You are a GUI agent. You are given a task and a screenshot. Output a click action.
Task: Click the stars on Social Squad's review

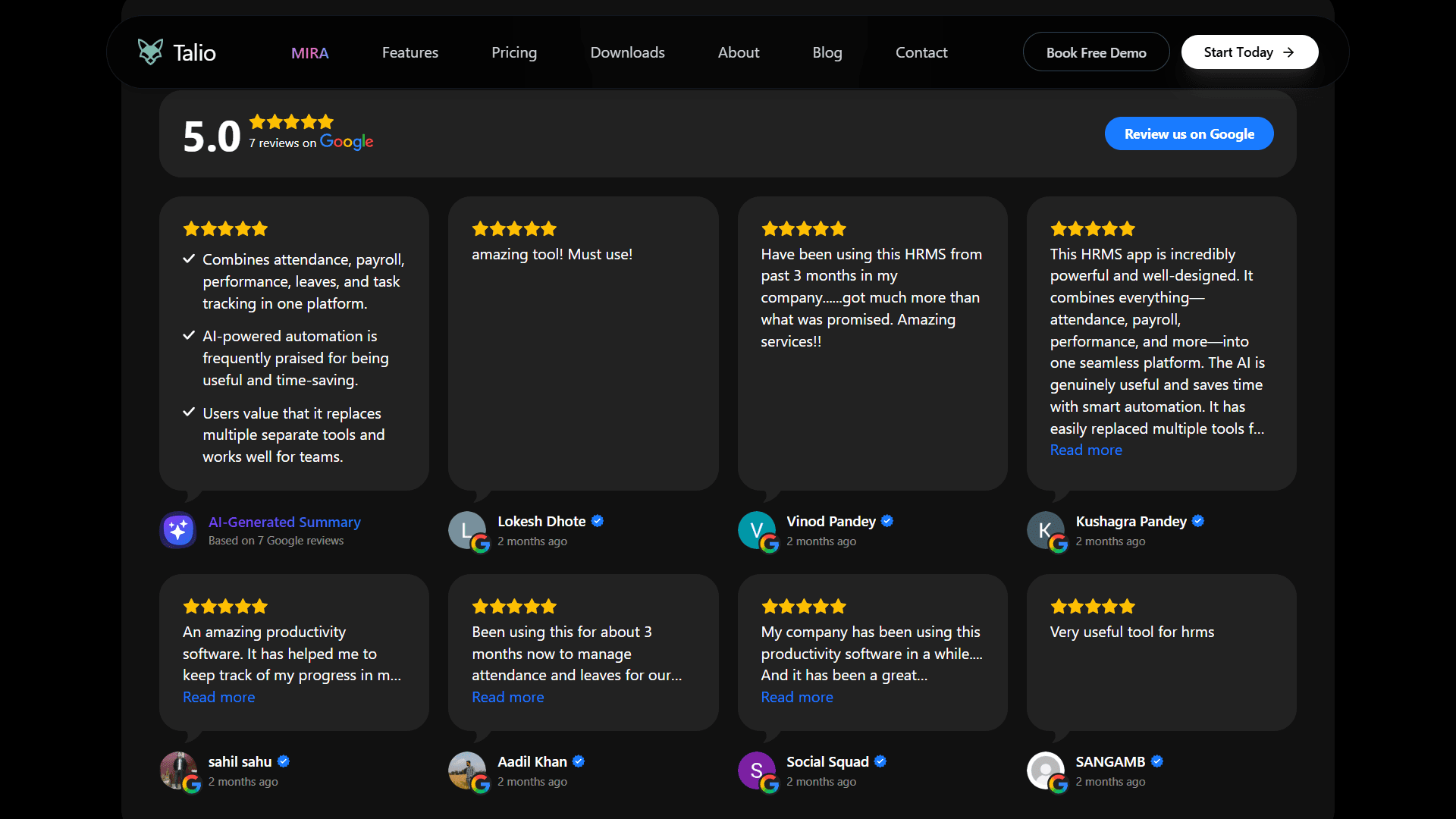804,606
